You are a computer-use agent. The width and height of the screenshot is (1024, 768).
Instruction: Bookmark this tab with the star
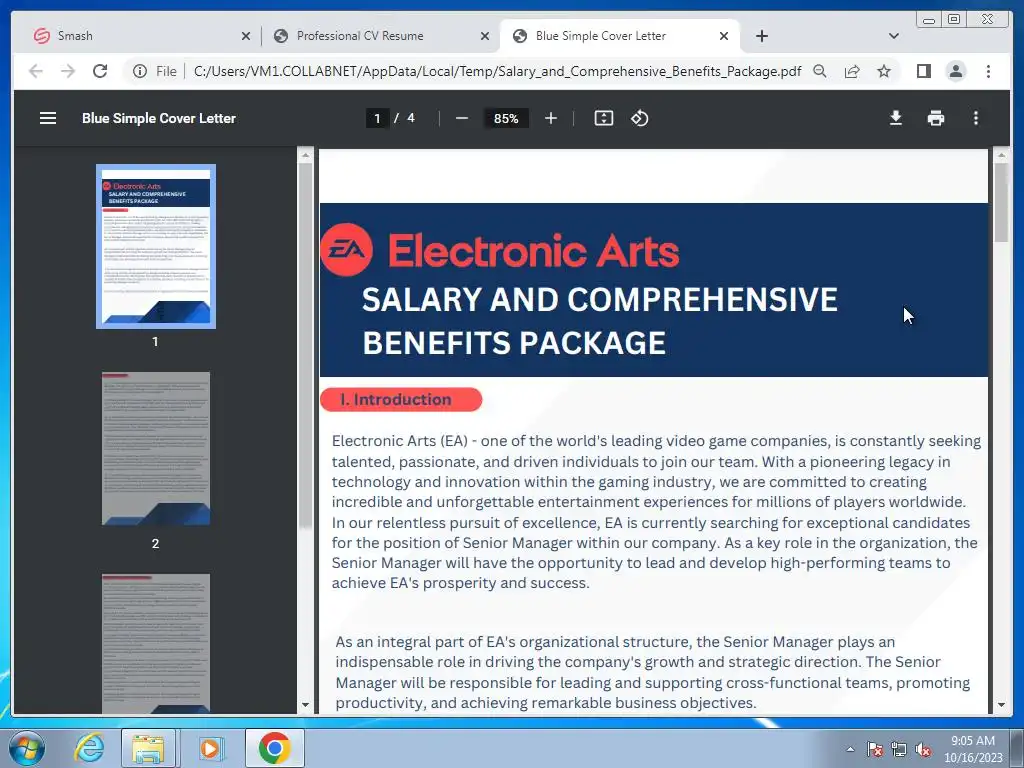[884, 71]
